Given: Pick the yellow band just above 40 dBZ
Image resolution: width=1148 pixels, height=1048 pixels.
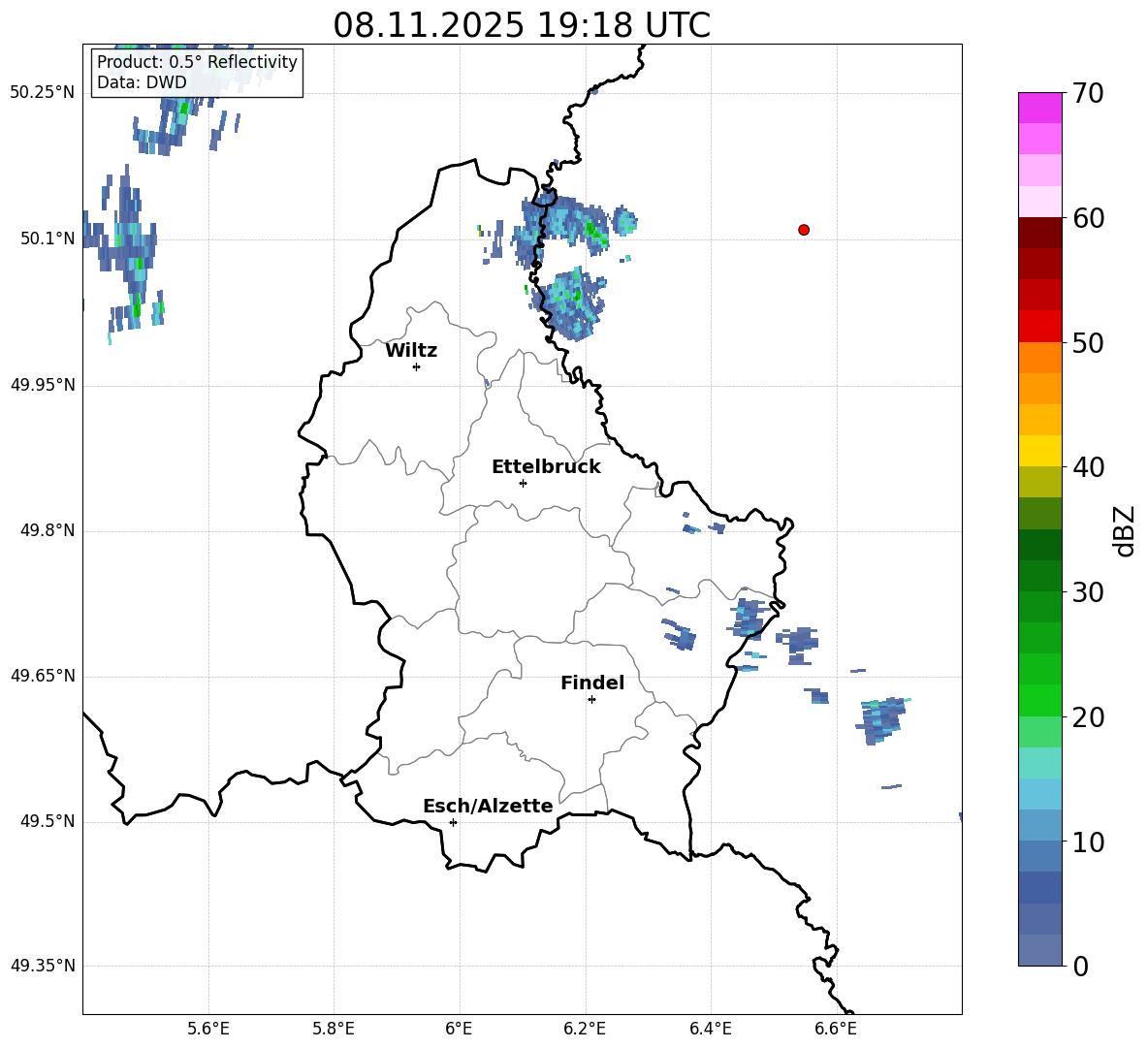Looking at the screenshot, I should pyautogui.click(x=1039, y=451).
